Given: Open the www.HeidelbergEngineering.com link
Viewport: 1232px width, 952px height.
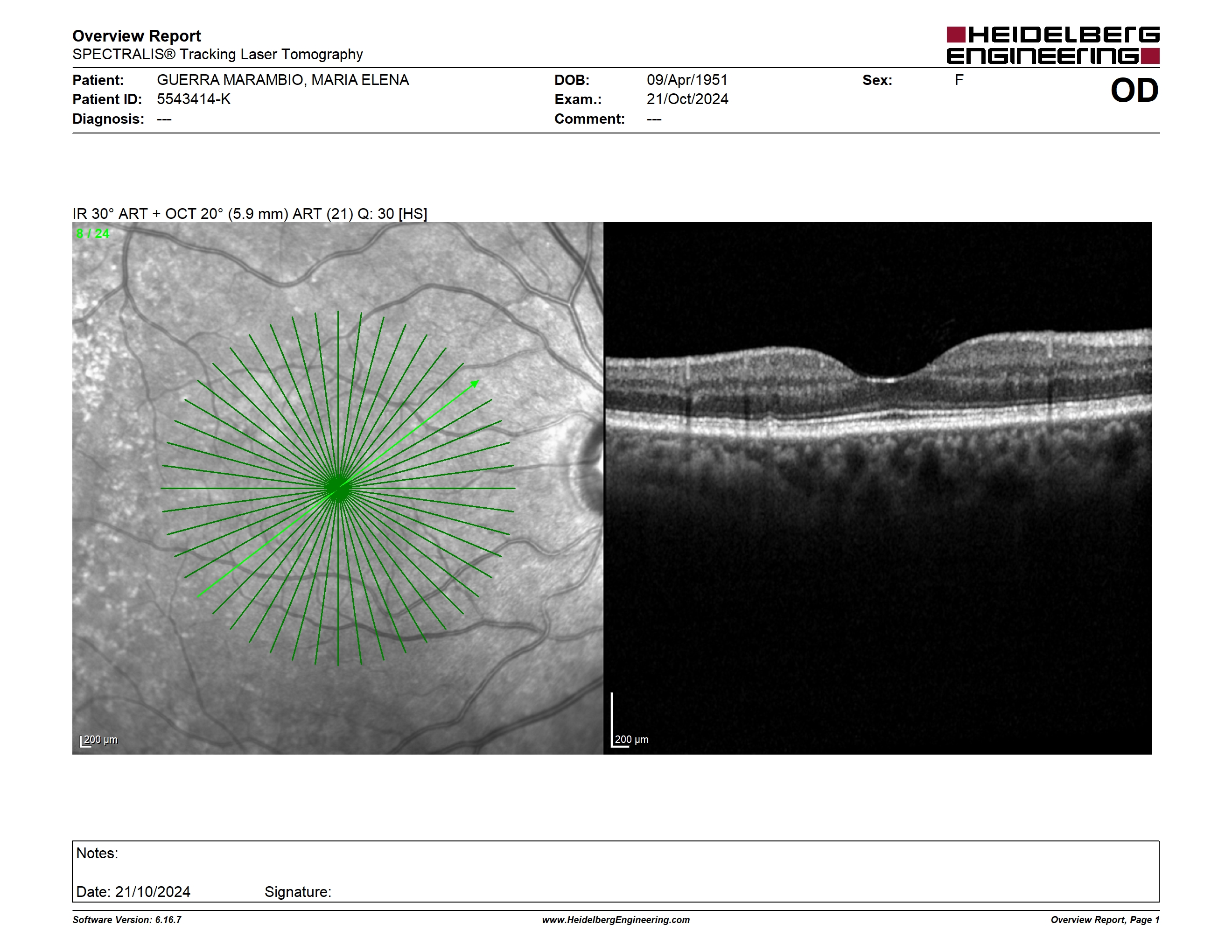Looking at the screenshot, I should [616, 920].
